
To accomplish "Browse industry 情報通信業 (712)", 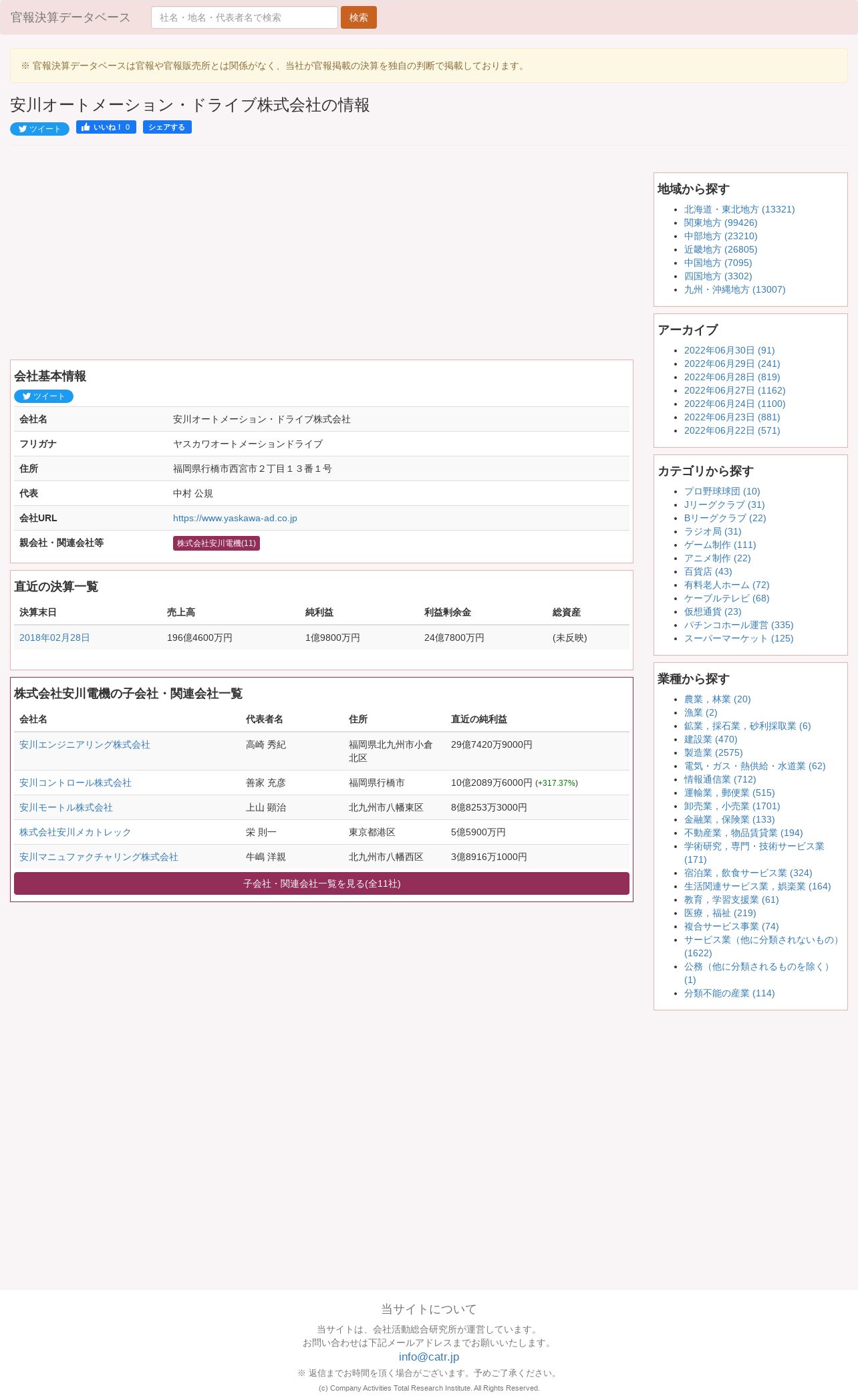I will tap(720, 779).
